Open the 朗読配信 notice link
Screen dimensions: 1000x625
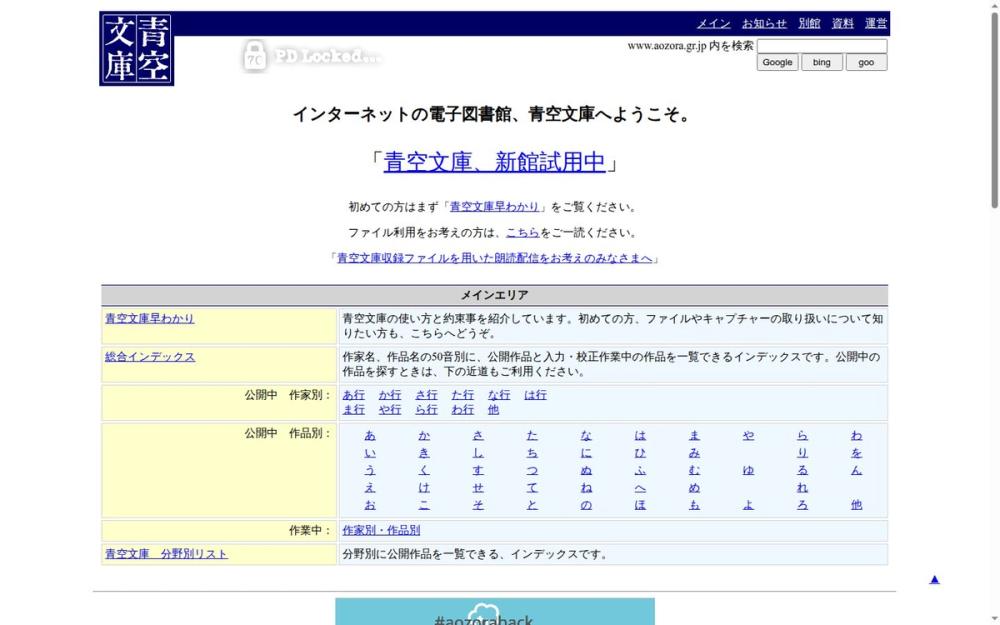(495, 258)
